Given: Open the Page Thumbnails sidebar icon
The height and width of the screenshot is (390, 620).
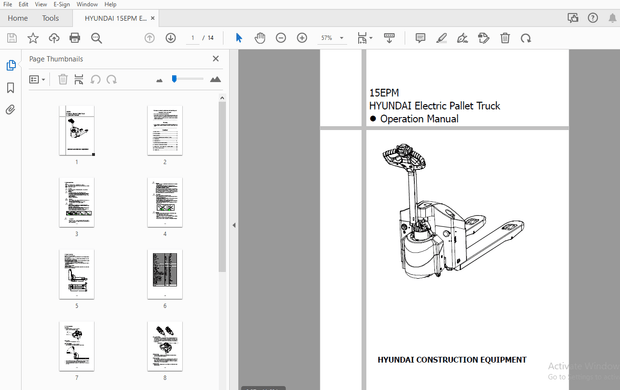Looking at the screenshot, I should click(11, 65).
